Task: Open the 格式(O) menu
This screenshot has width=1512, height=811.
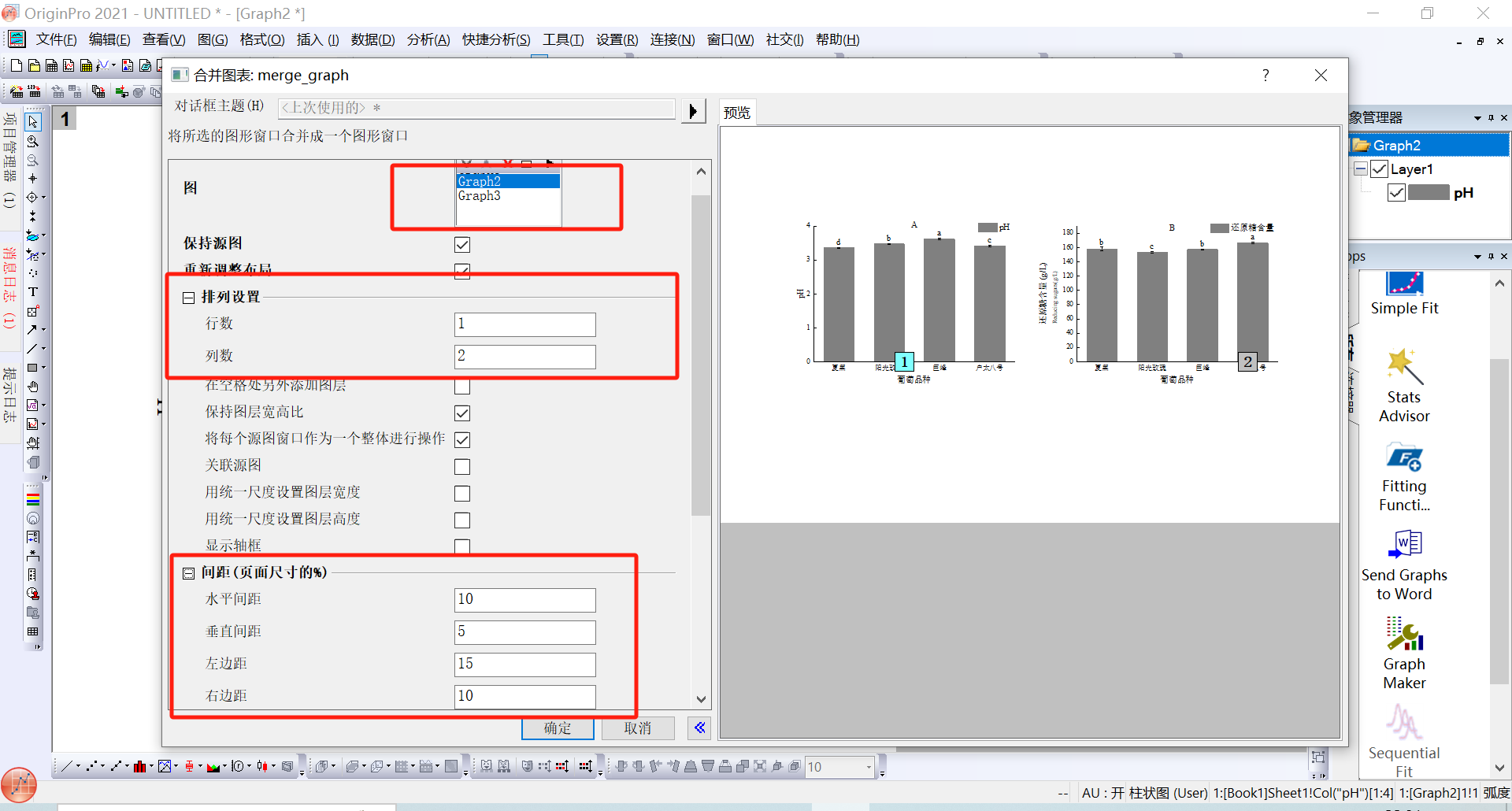Action: 261,40
